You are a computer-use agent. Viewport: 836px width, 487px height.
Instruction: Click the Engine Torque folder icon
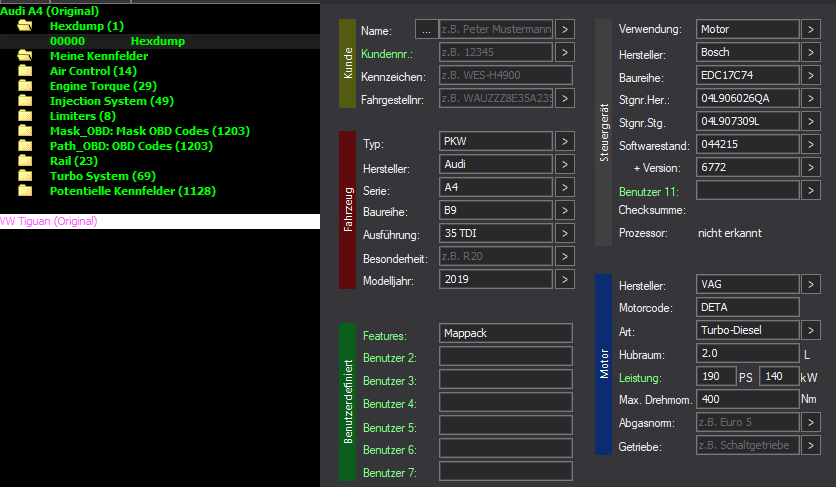[25, 85]
